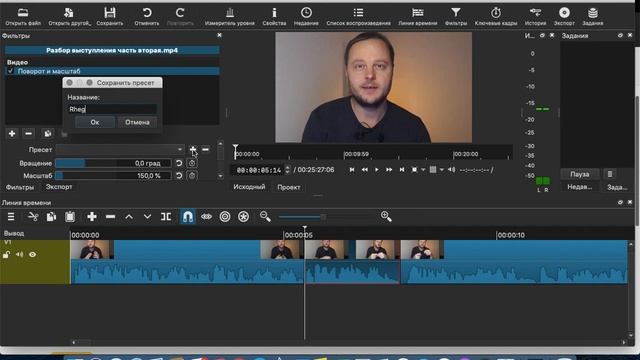The height and width of the screenshot is (360, 640).
Task: Switch to the Исходный tab
Action: [x=249, y=187]
